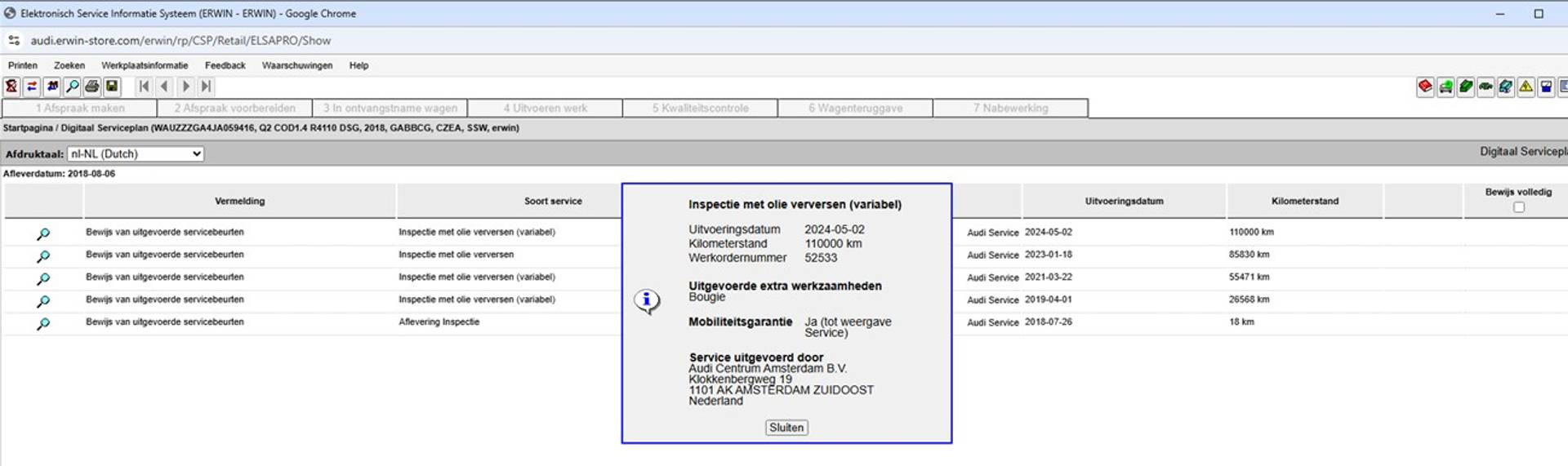Click the teal car diagnostics icon
This screenshot has width=1568, height=466.
(x=1506, y=87)
